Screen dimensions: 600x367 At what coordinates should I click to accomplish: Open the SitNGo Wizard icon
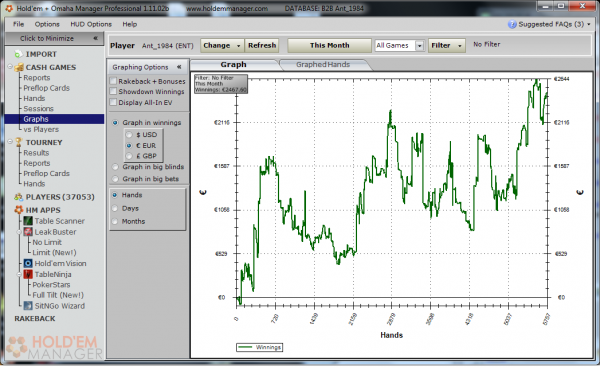click(28, 306)
